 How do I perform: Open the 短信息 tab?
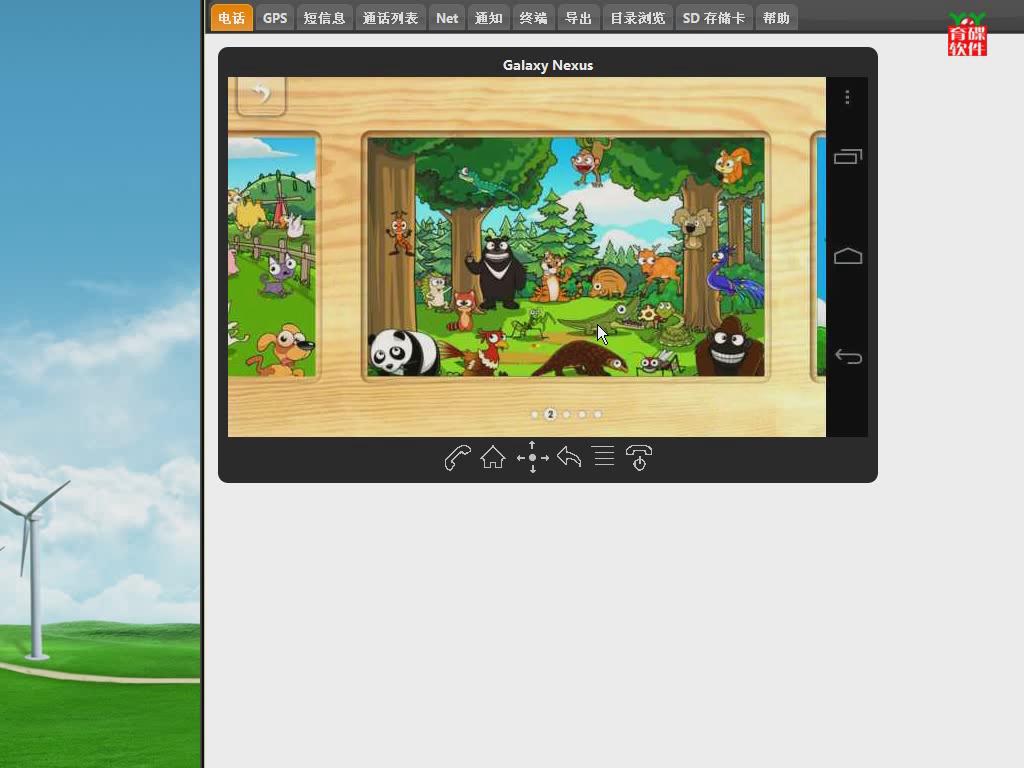325,18
